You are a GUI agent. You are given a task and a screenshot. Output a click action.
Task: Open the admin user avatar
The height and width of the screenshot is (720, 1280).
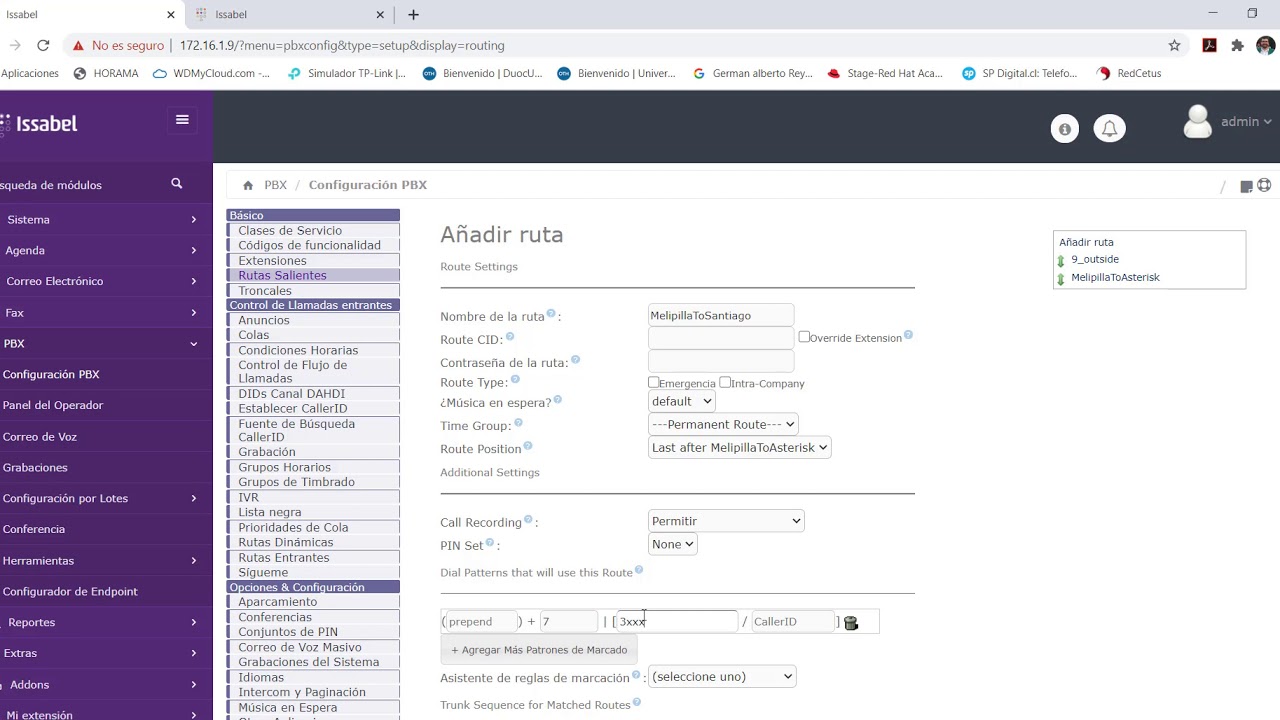pyautogui.click(x=1197, y=122)
